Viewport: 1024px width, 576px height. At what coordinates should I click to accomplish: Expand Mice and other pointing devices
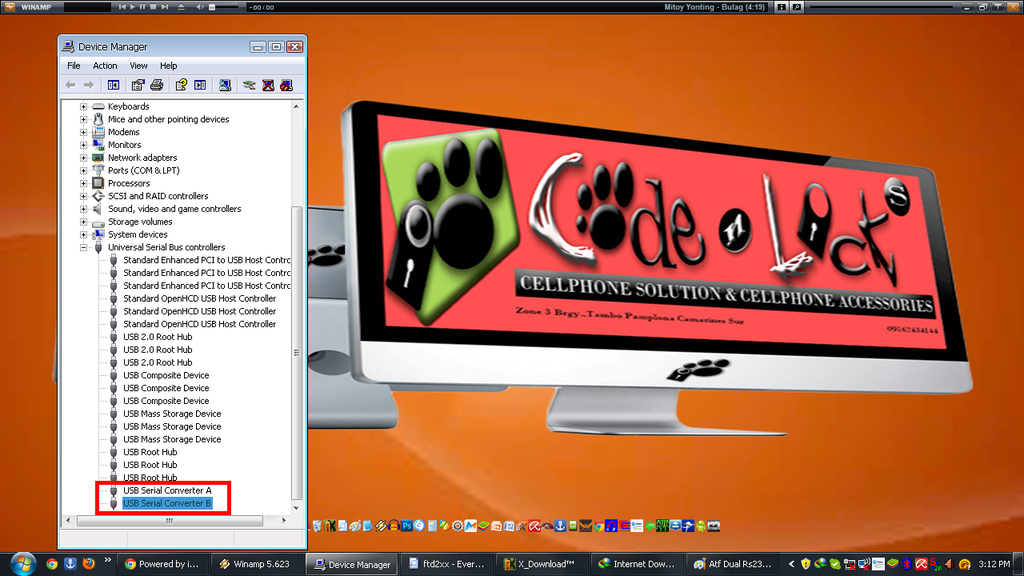point(84,120)
